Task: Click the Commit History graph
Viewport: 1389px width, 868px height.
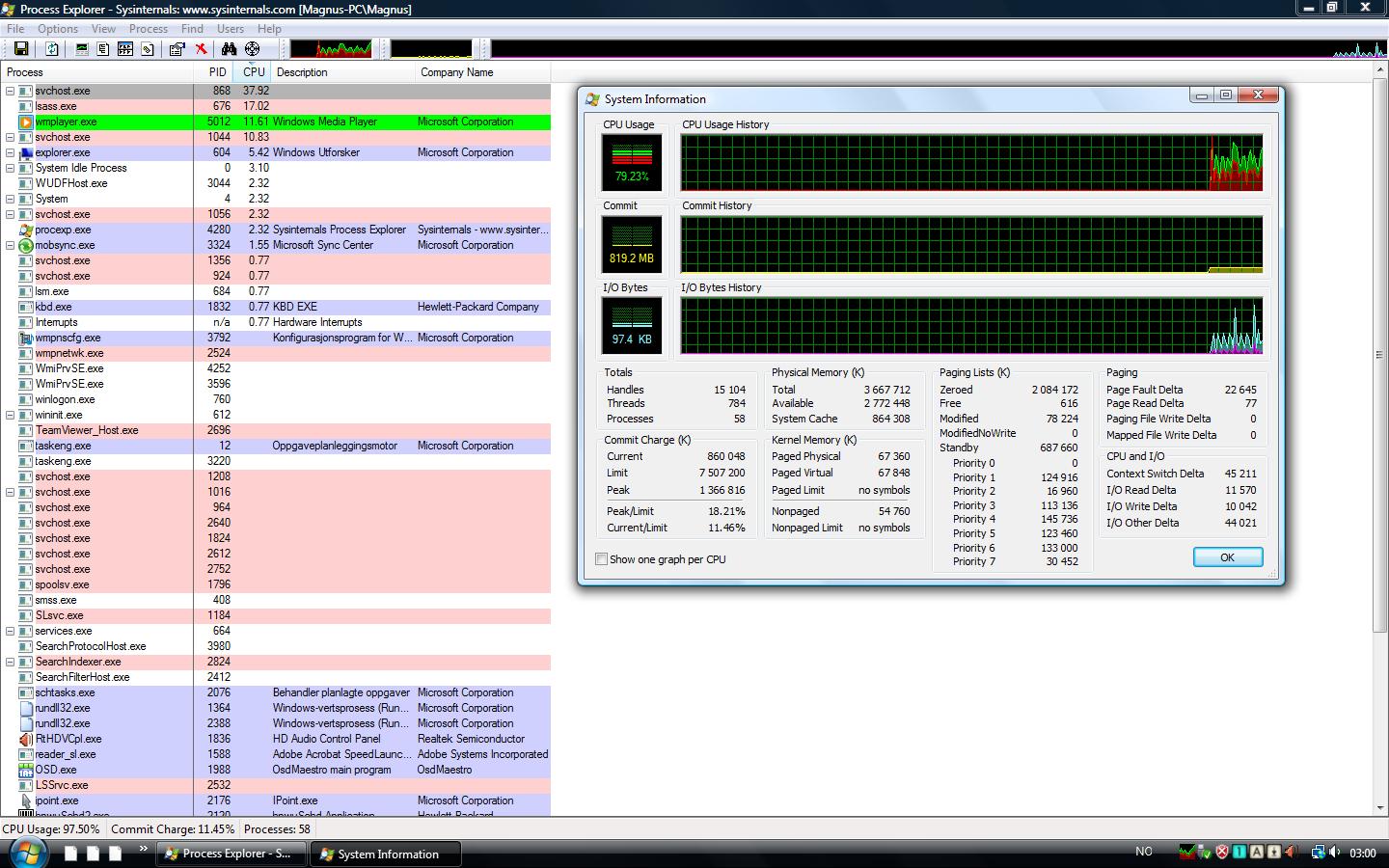Action: 971,244
